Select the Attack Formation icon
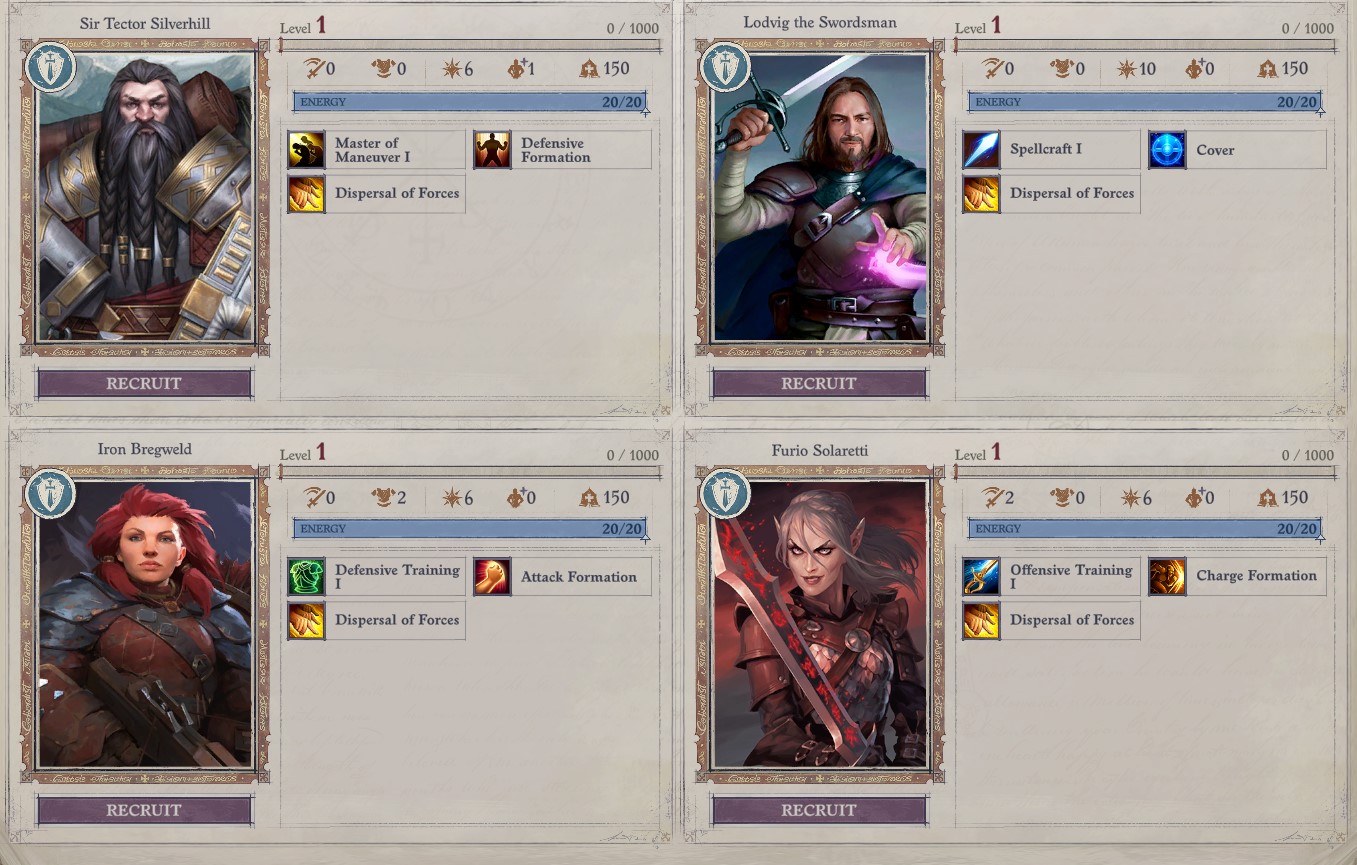Viewport: 1357px width, 865px height. click(492, 577)
